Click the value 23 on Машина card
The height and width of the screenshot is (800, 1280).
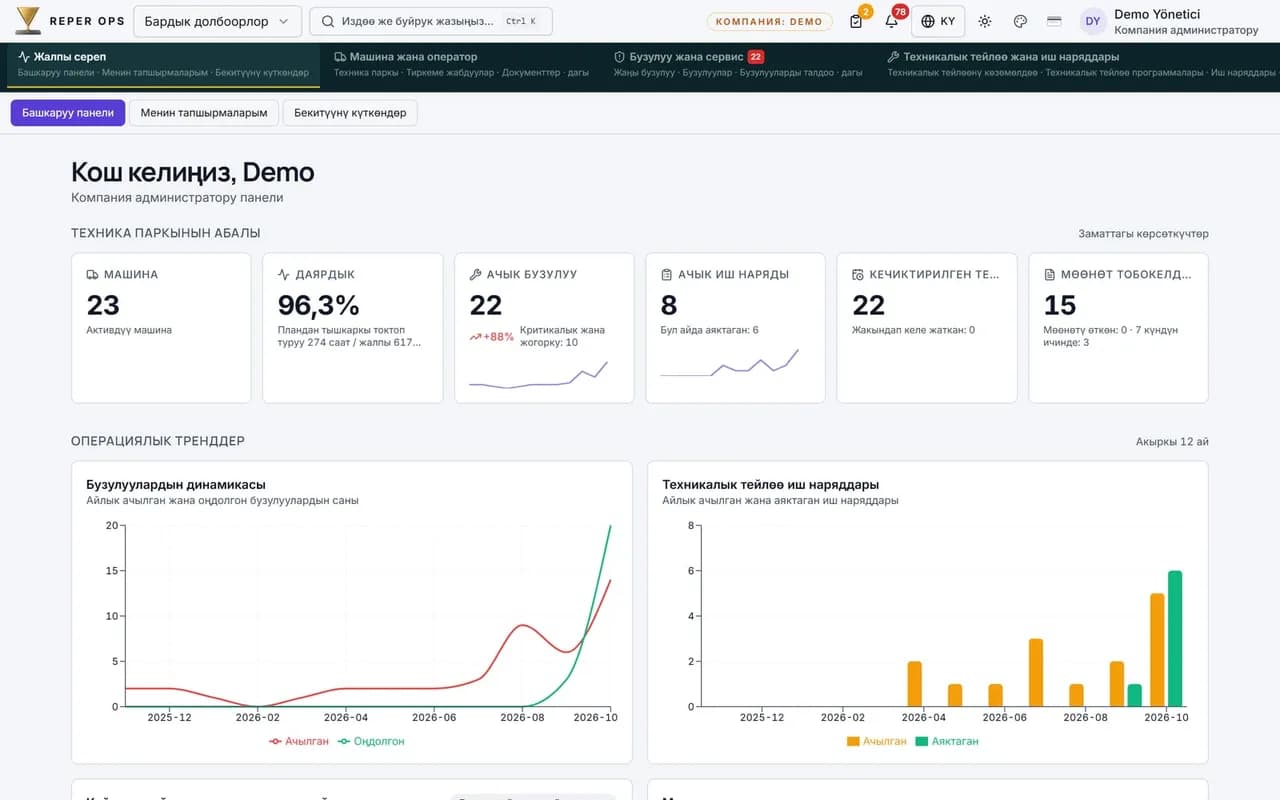103,305
